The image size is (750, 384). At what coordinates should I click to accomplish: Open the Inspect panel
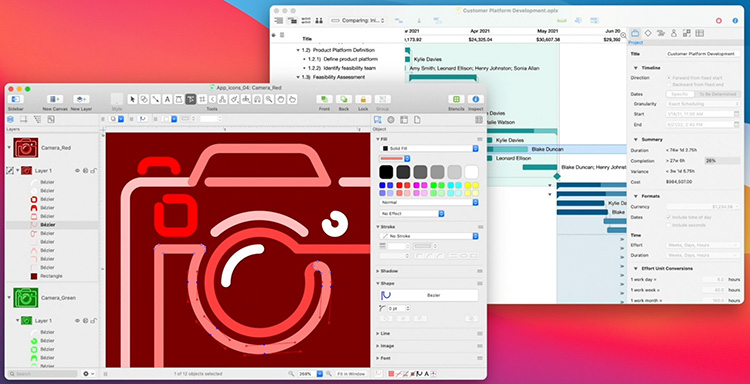coord(475,99)
